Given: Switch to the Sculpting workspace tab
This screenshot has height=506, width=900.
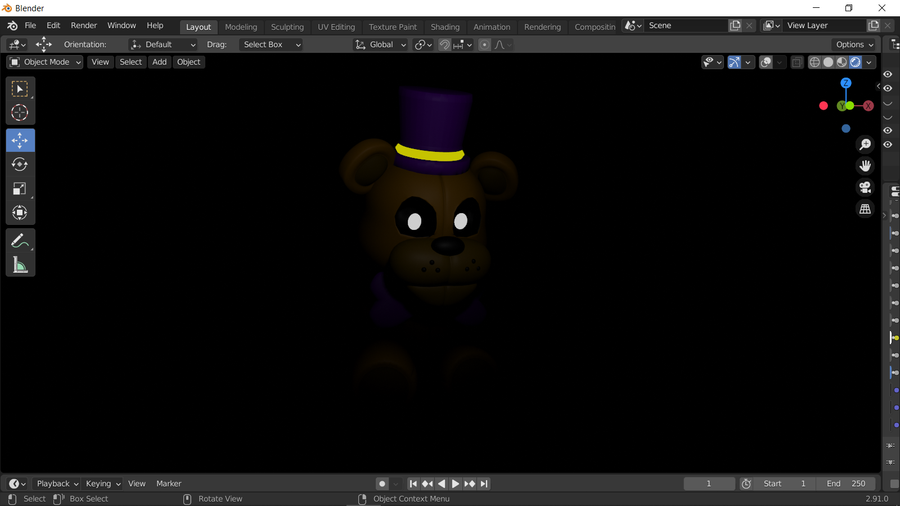Looking at the screenshot, I should pos(287,26).
